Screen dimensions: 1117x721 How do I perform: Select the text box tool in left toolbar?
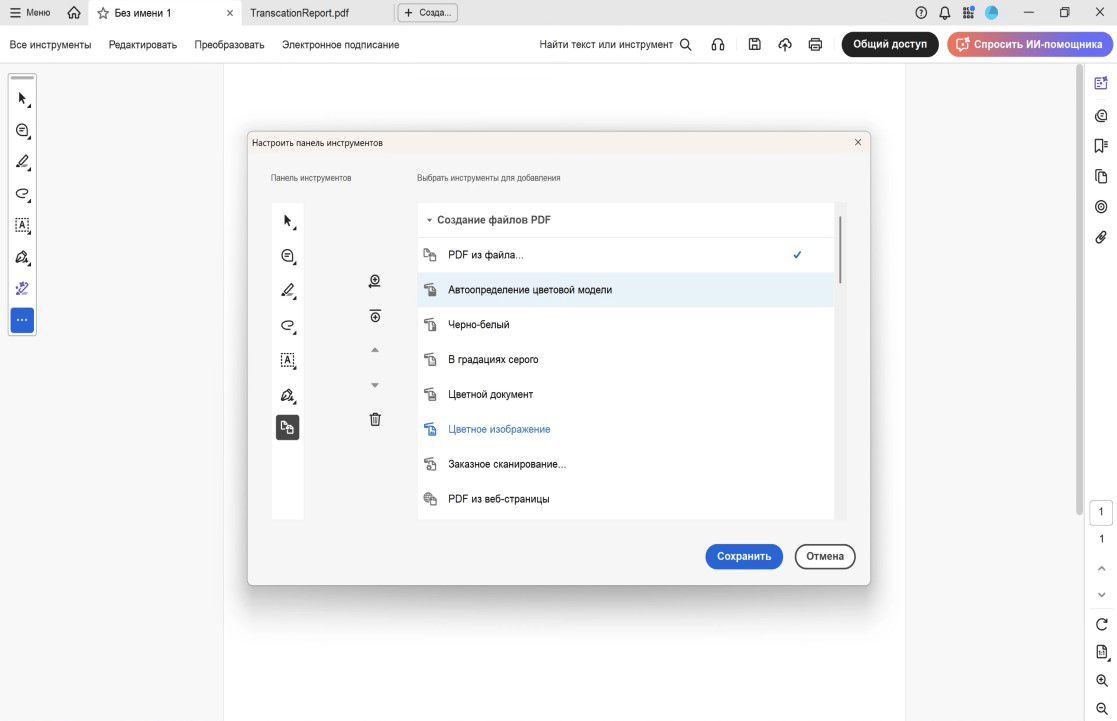(x=22, y=225)
